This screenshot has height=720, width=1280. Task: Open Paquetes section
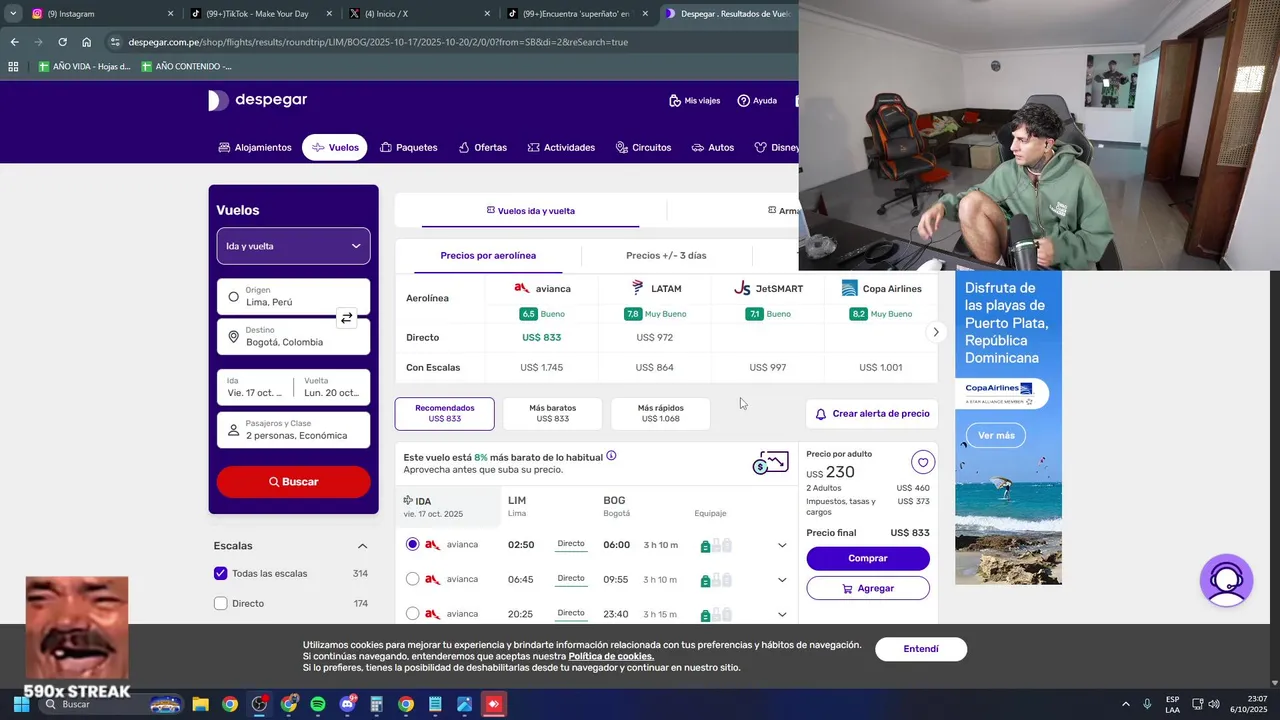point(408,147)
